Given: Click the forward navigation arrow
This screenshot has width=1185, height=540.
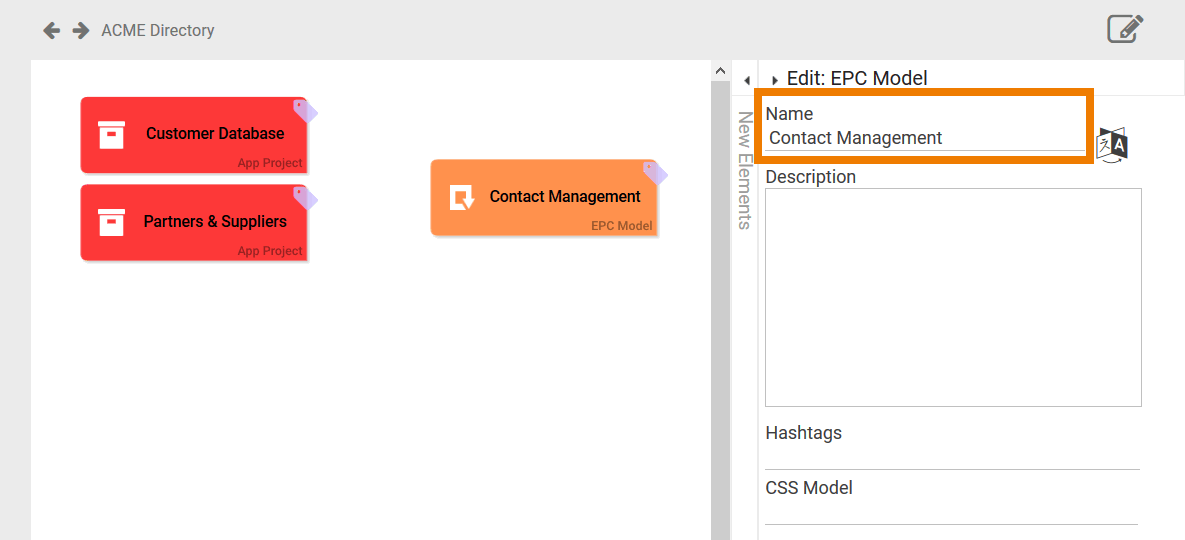Looking at the screenshot, I should [x=81, y=31].
